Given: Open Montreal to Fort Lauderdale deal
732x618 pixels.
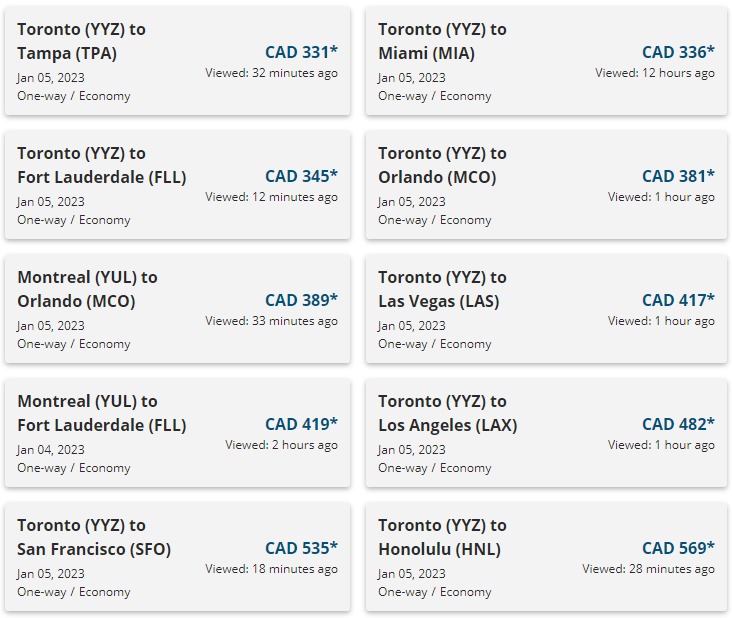Looking at the screenshot, I should click(177, 433).
